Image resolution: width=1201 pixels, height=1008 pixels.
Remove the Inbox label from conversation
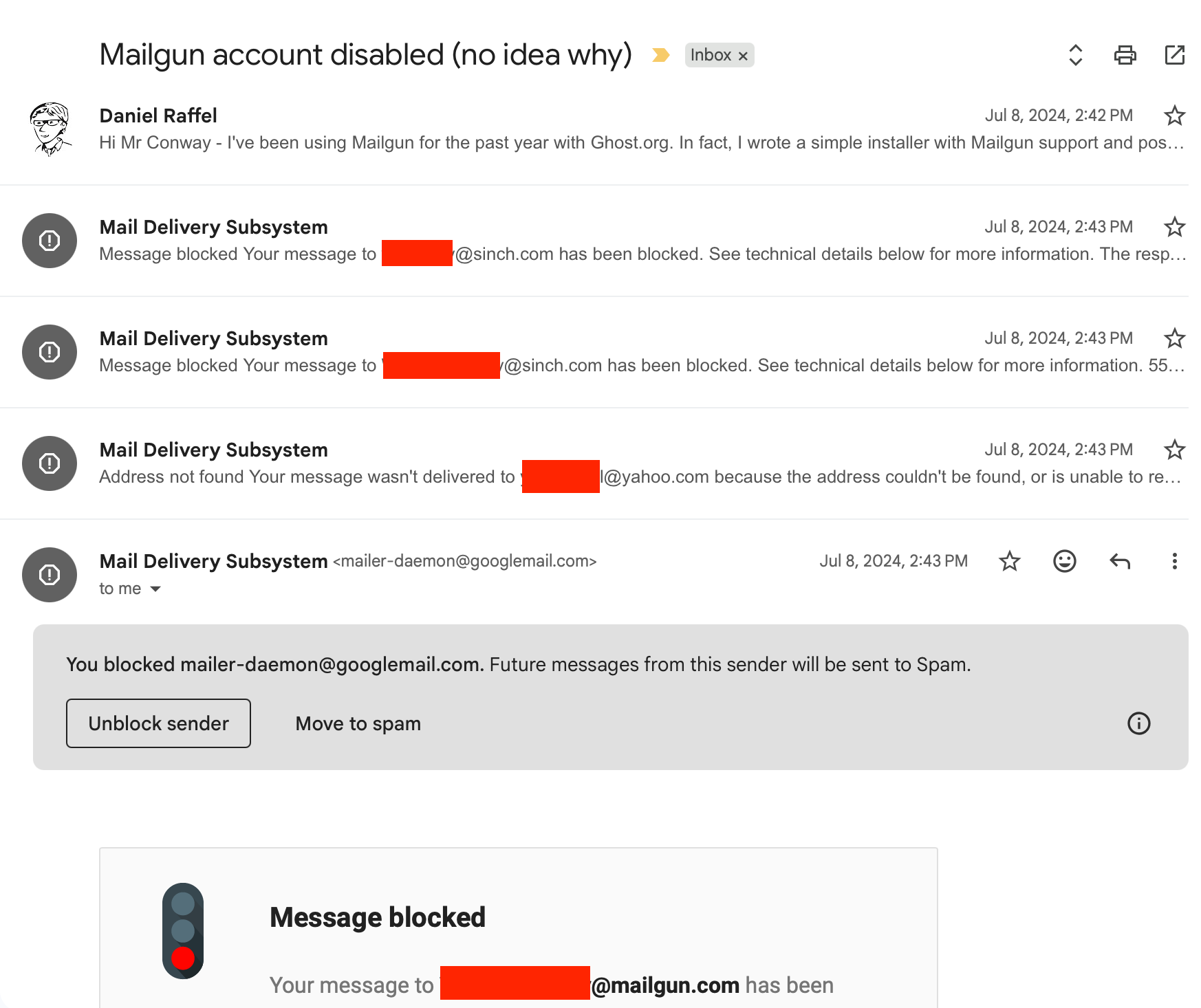point(743,56)
